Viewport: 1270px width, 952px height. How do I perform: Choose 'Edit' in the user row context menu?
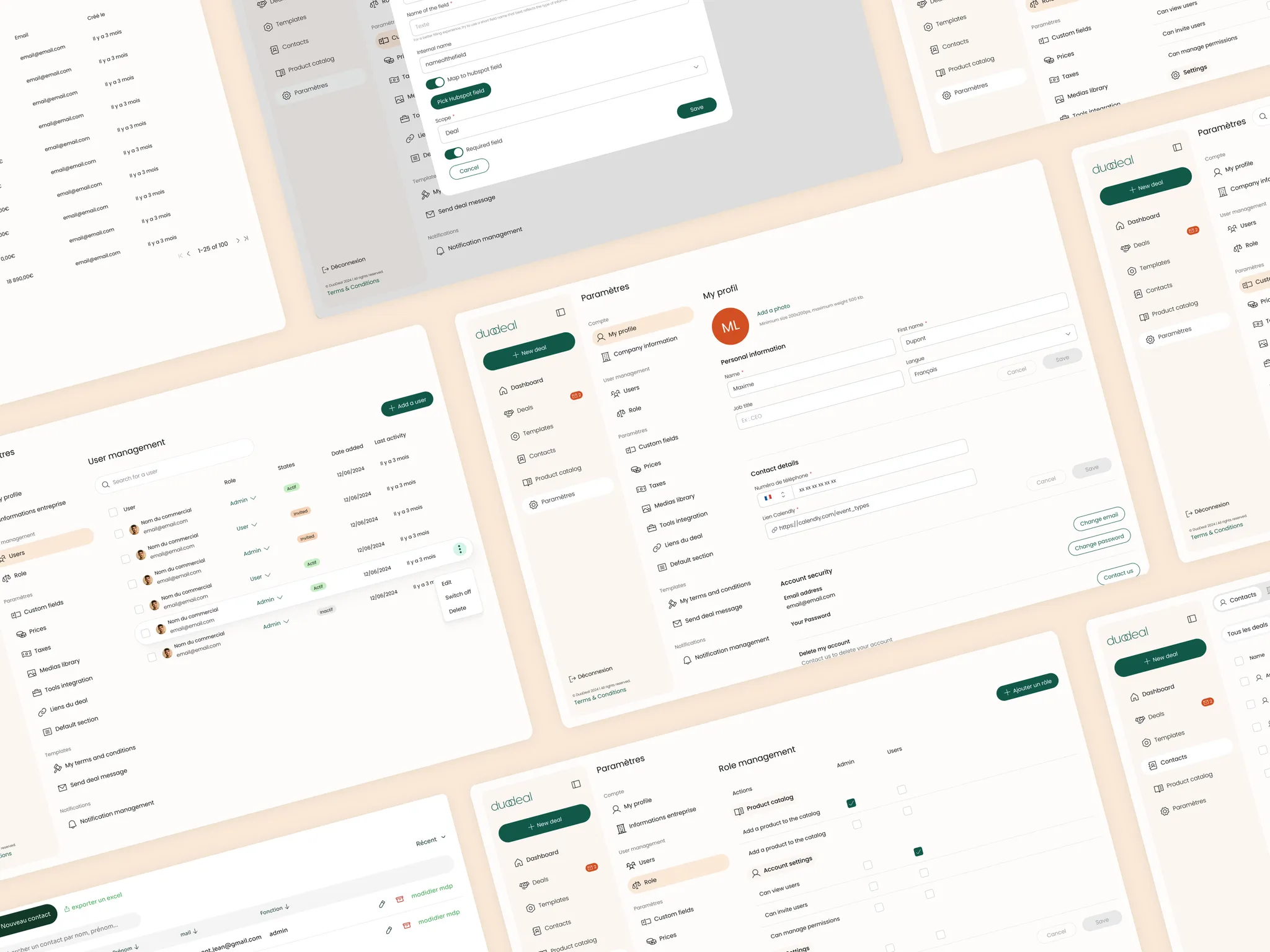pyautogui.click(x=446, y=583)
